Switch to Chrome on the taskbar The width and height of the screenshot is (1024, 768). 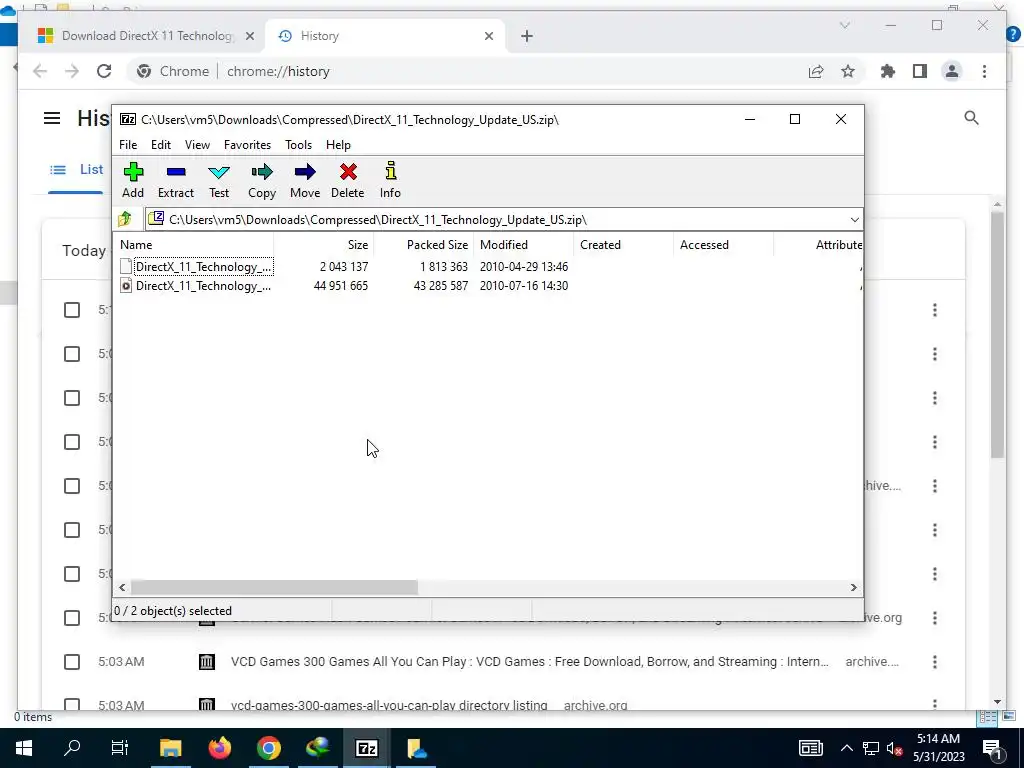(268, 748)
